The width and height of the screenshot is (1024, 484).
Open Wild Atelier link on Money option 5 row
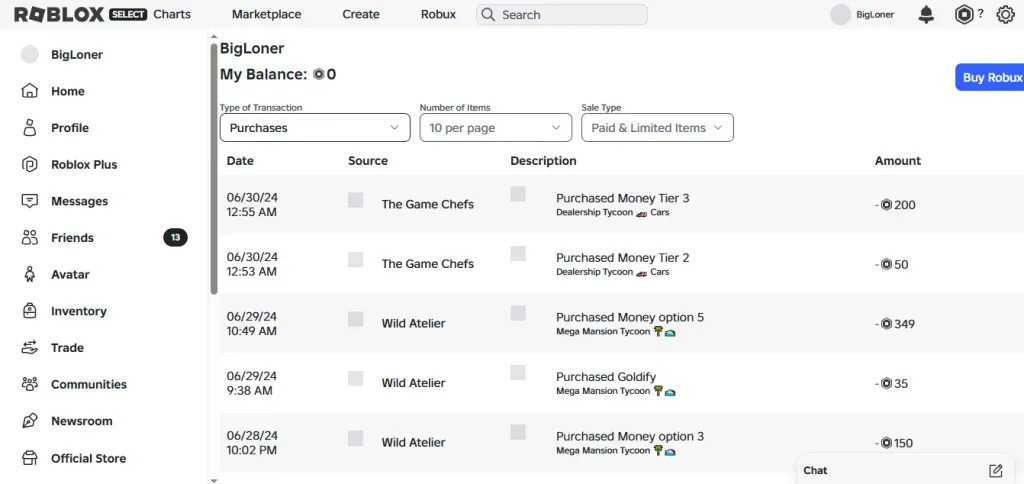click(413, 323)
